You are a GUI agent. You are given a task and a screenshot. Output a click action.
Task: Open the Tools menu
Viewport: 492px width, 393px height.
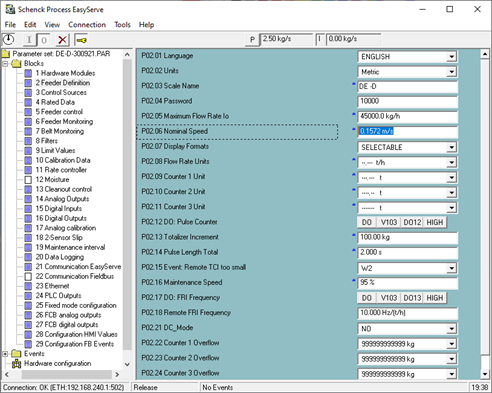(x=122, y=25)
